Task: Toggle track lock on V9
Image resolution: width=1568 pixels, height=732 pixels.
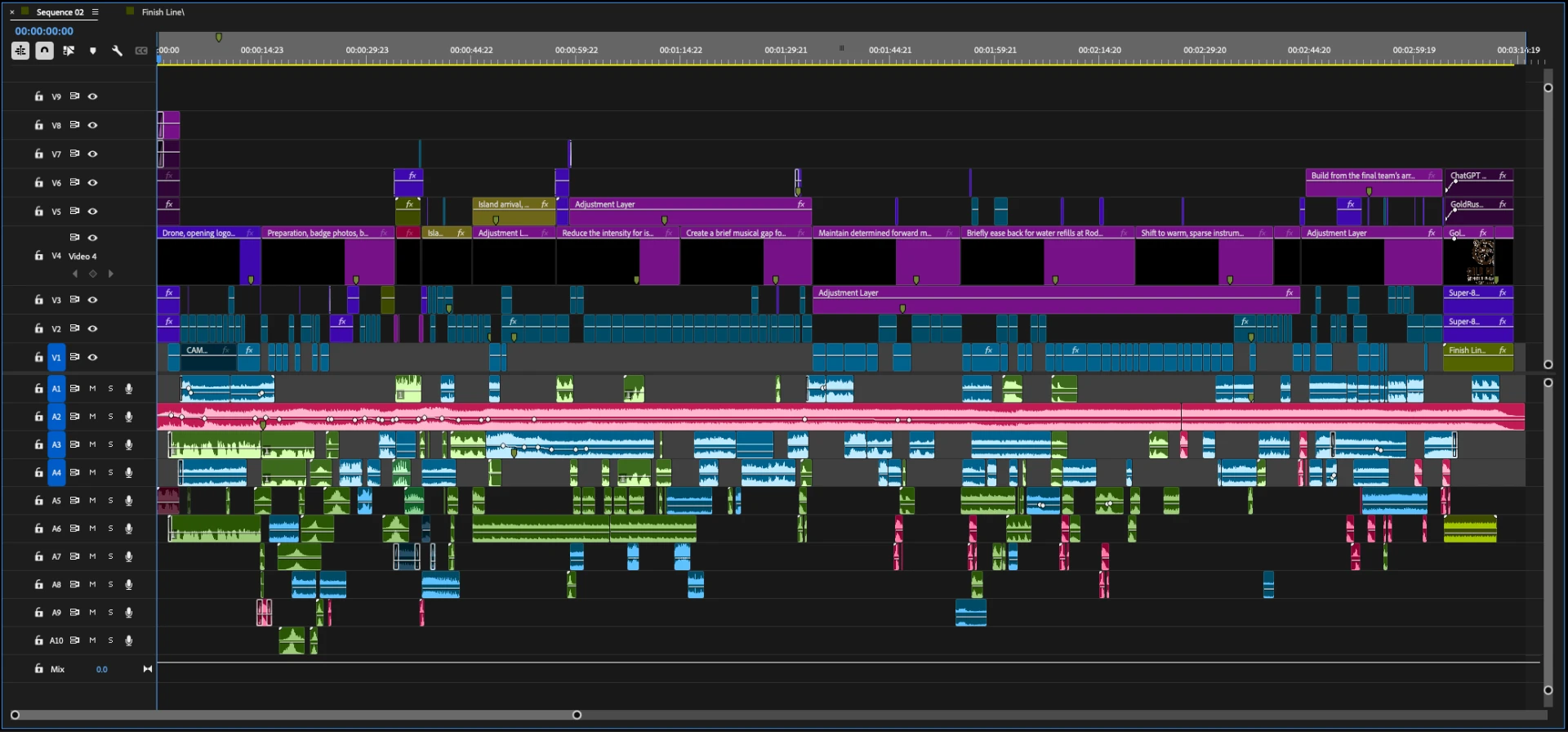Action: (x=38, y=96)
